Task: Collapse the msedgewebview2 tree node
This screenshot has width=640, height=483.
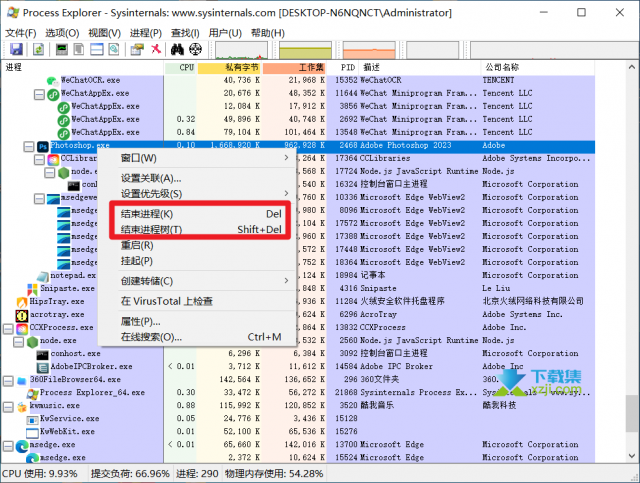Action: 39,198
